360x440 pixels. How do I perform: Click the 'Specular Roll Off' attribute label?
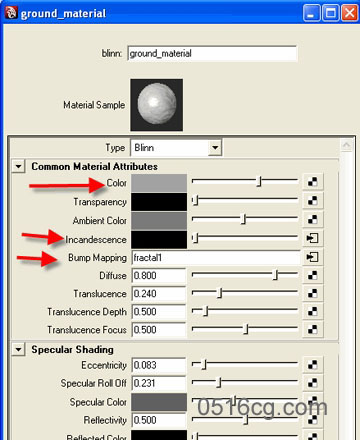(x=94, y=383)
